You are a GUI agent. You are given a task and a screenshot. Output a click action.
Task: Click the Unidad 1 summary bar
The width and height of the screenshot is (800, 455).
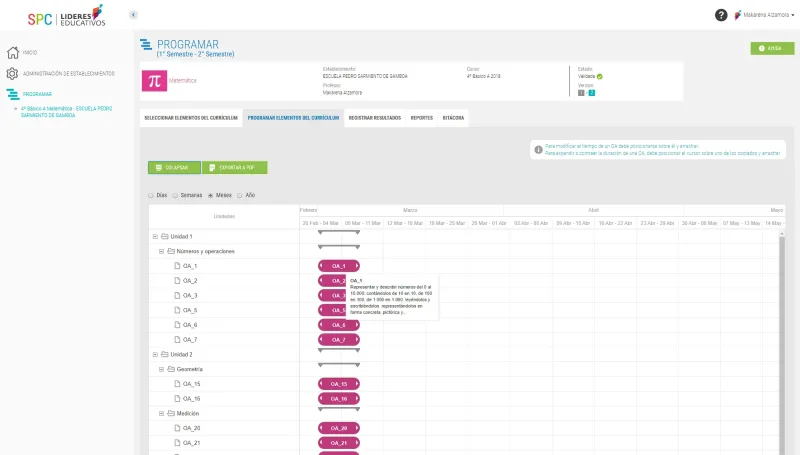point(339,232)
